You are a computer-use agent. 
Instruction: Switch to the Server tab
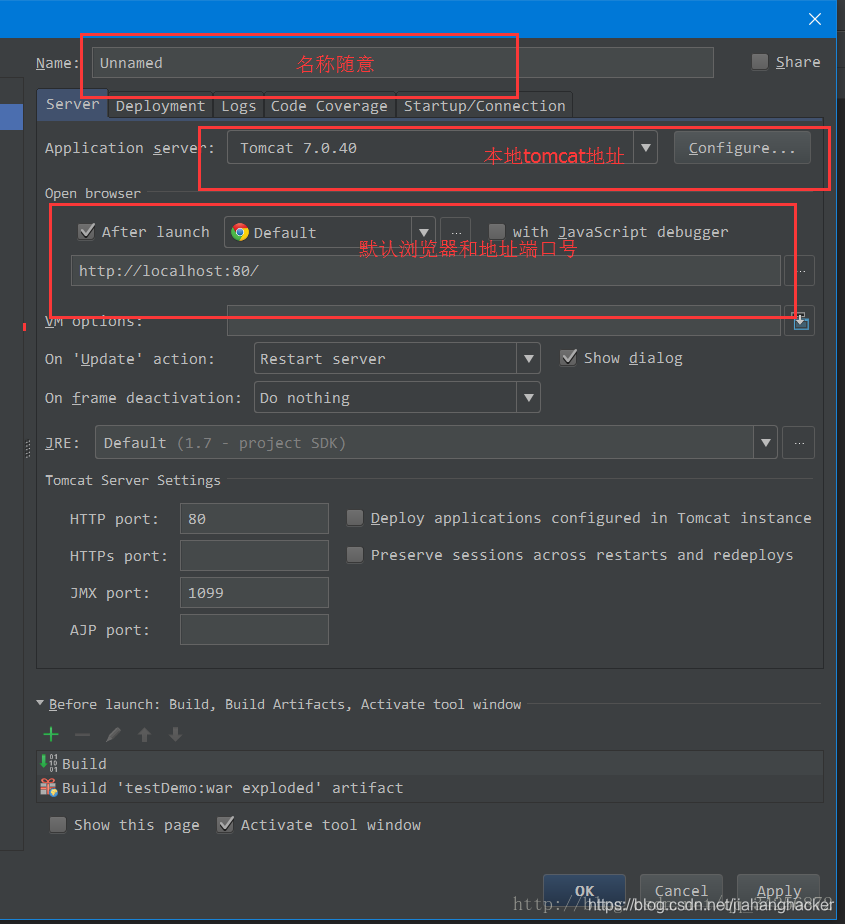(x=72, y=104)
